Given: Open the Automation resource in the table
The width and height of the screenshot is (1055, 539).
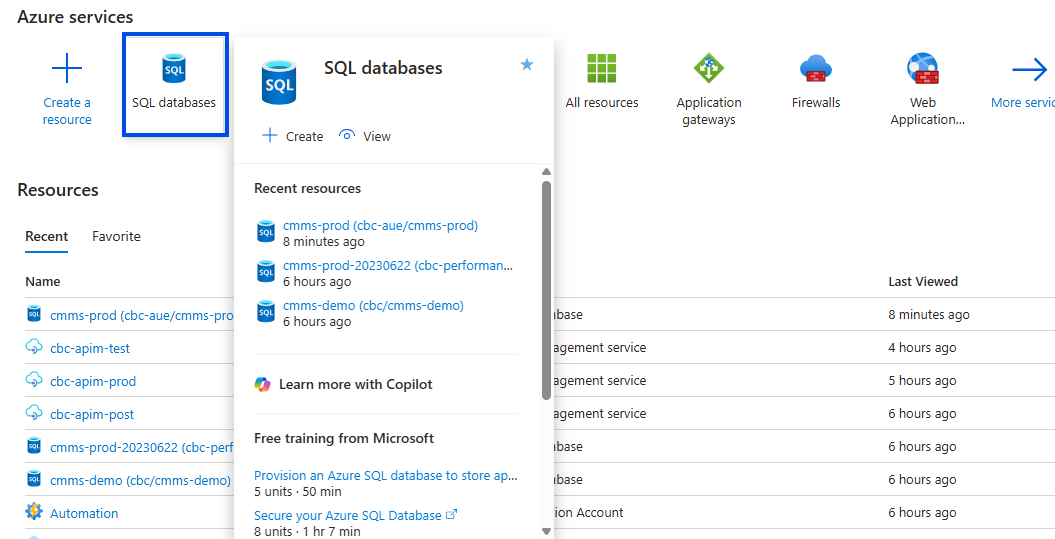Looking at the screenshot, I should click(x=84, y=513).
